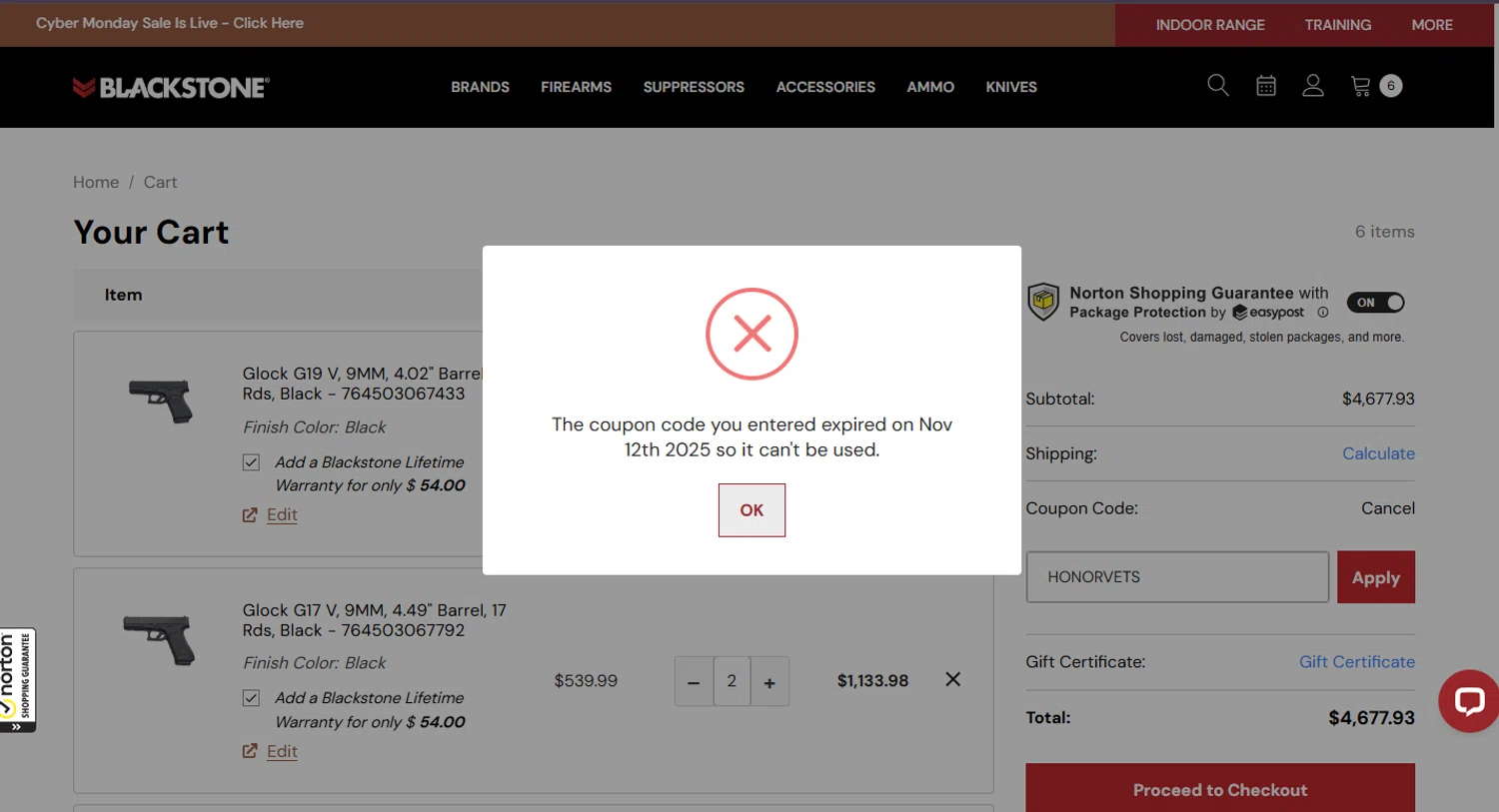The width and height of the screenshot is (1499, 812).
Task: Decrease Glock G17 V quantity
Action: point(694,682)
